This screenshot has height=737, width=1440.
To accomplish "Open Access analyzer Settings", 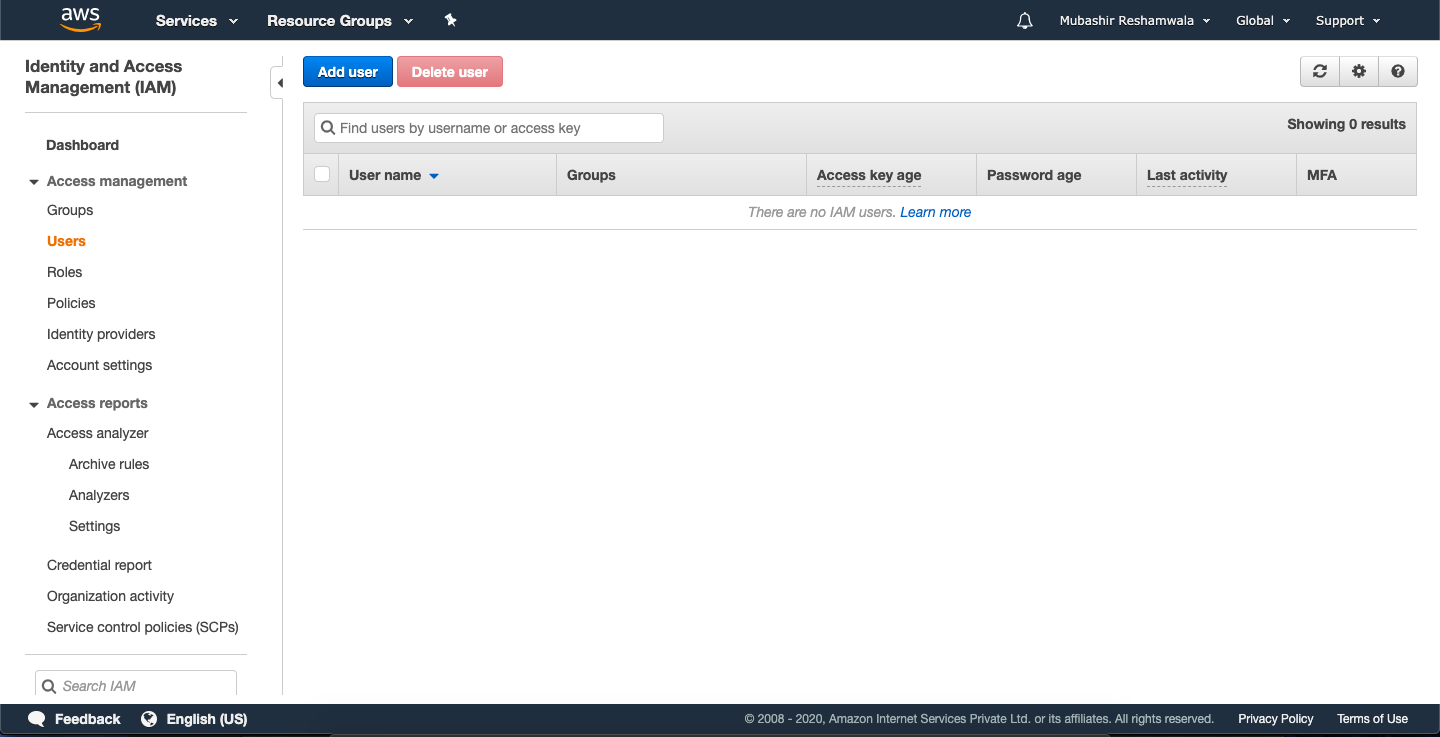I will coord(94,526).
